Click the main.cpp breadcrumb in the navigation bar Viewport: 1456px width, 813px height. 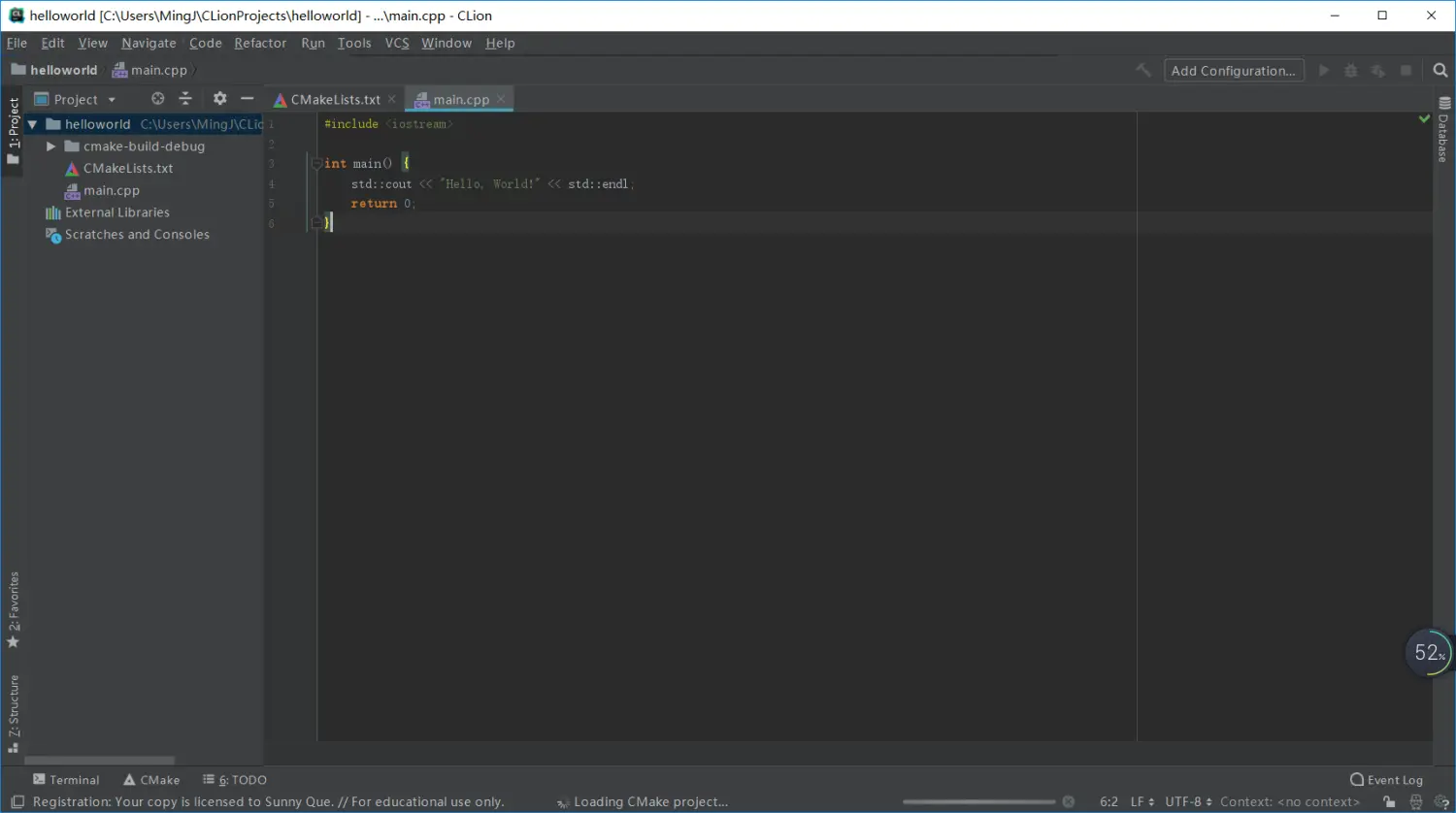pyautogui.click(x=149, y=70)
